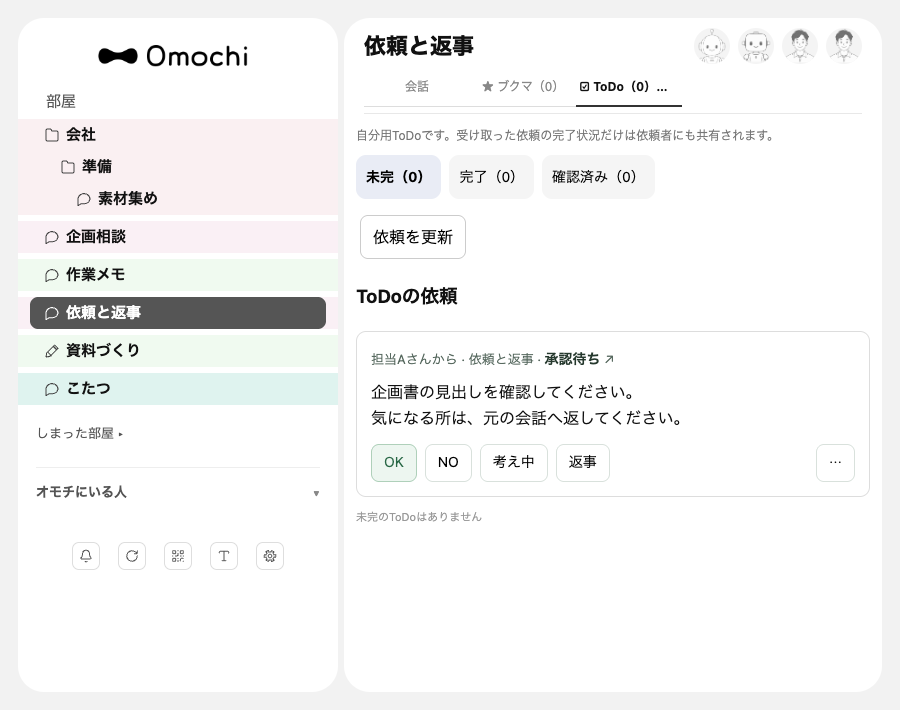Select the ToDo (0) tab
The width and height of the screenshot is (900, 710).
(x=629, y=87)
